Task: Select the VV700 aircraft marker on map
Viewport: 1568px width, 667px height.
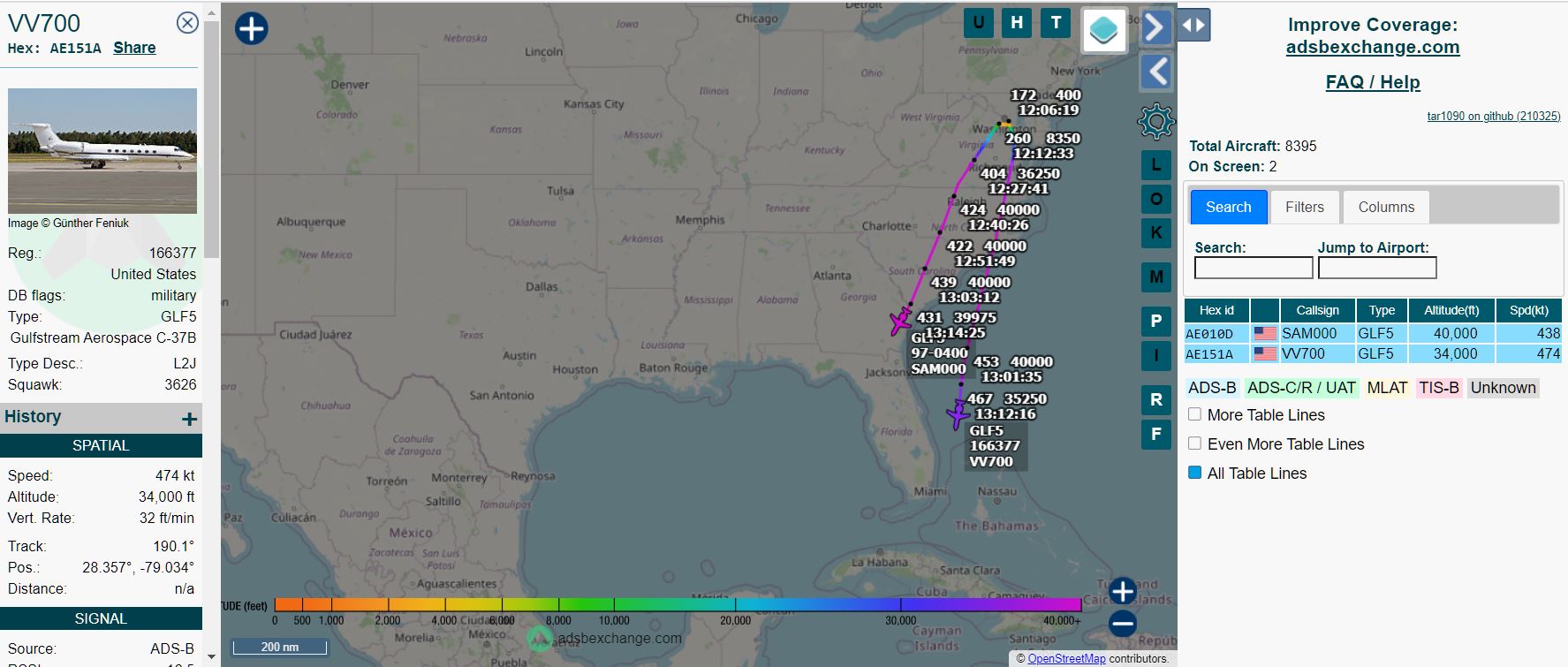Action: point(958,413)
